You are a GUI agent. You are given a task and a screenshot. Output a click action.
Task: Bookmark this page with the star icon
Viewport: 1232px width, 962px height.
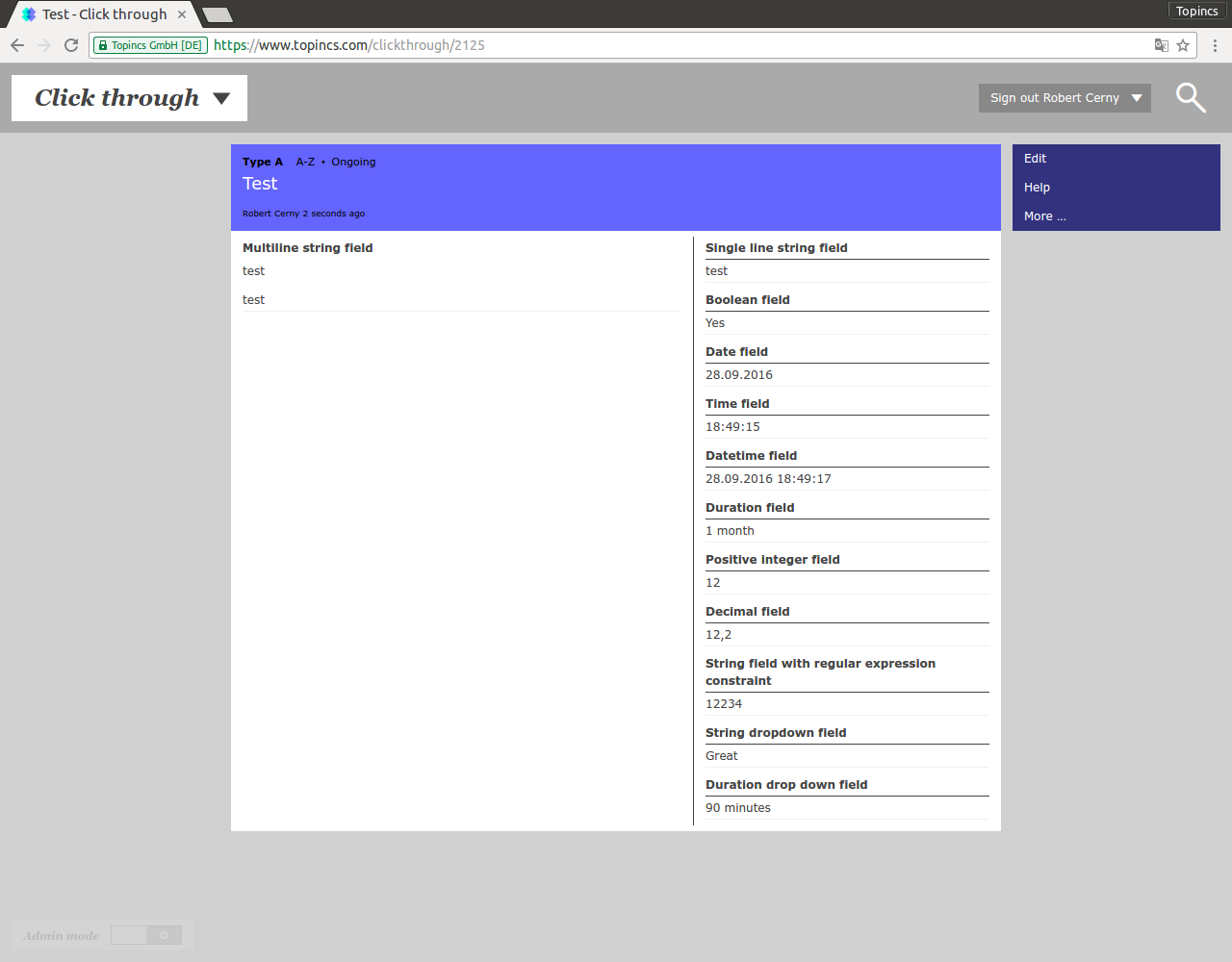pos(1183,45)
